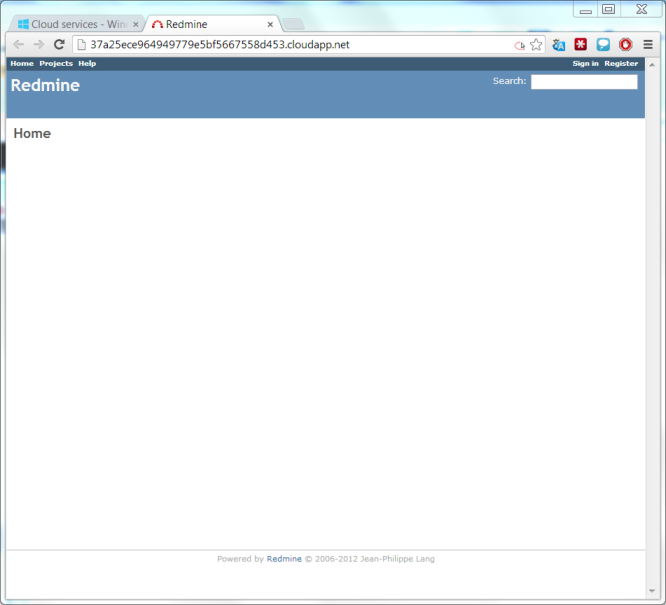Open Projects in the top menu
666x605 pixels.
(x=56, y=63)
